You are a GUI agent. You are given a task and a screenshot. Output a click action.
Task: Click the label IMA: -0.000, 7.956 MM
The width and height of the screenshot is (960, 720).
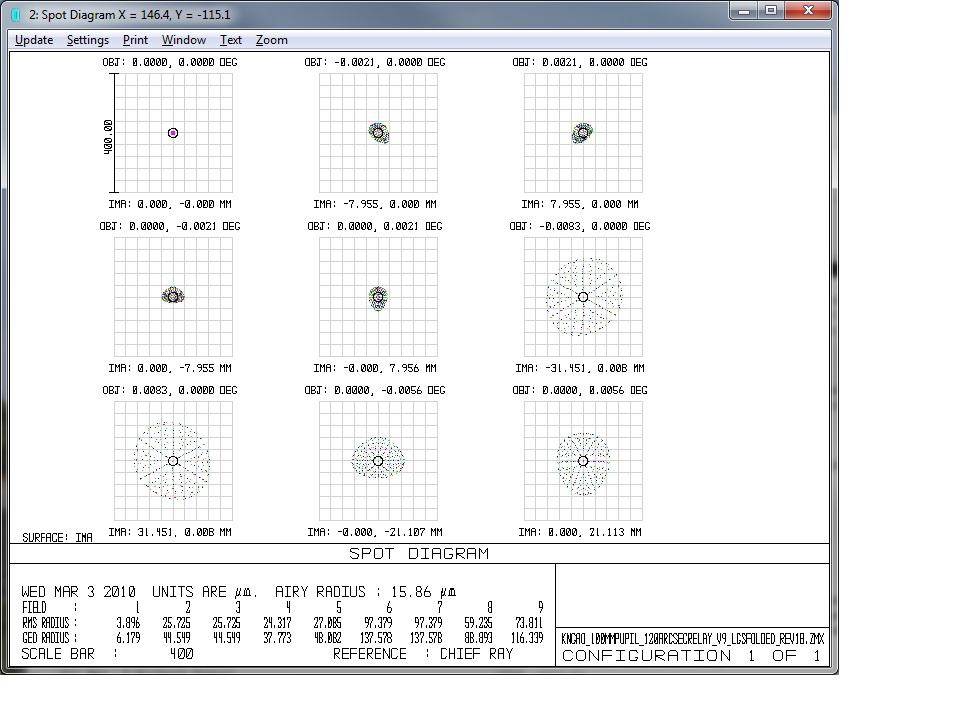coord(375,368)
